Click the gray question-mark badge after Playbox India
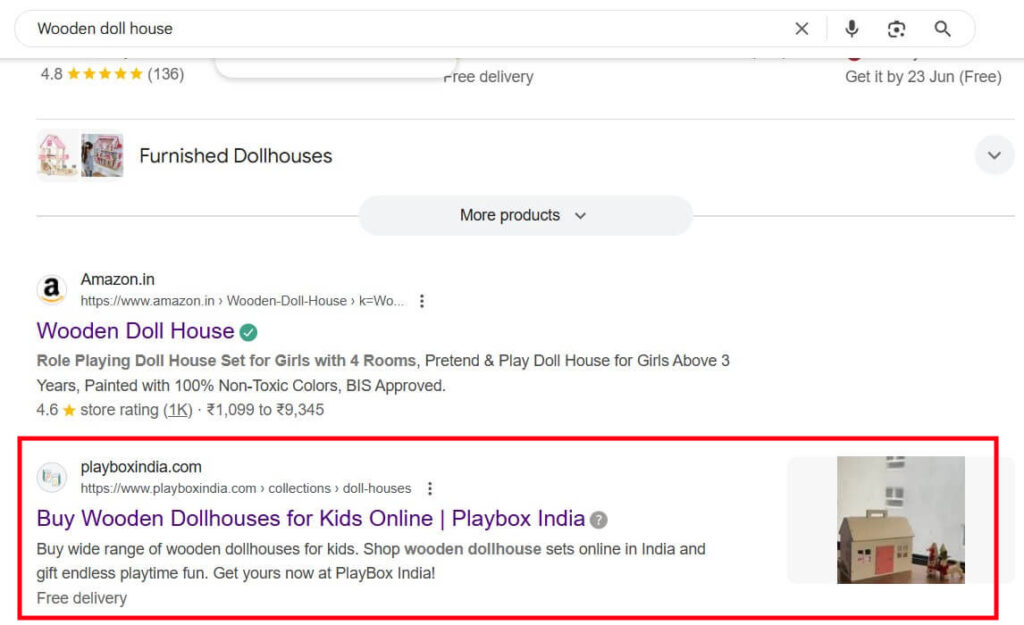 pyautogui.click(x=598, y=520)
